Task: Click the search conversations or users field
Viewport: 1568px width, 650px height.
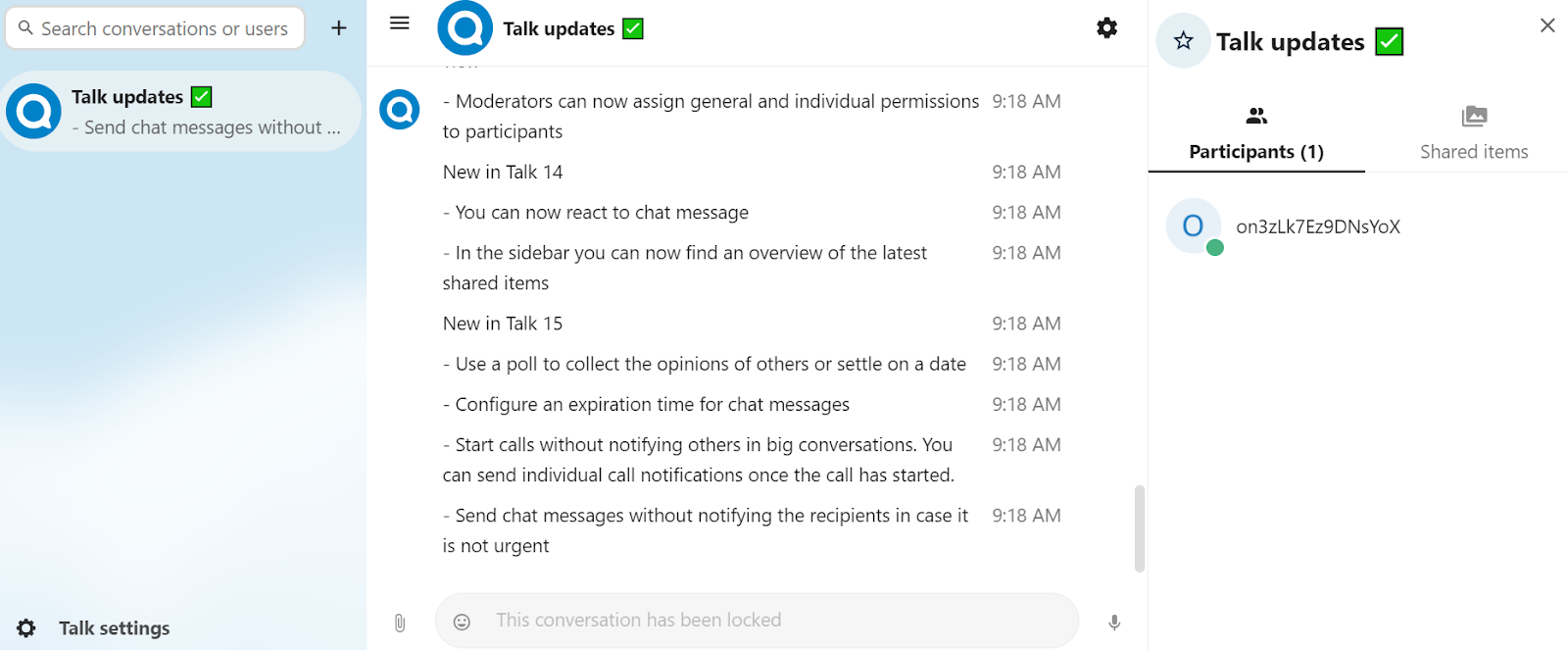Action: click(x=165, y=28)
